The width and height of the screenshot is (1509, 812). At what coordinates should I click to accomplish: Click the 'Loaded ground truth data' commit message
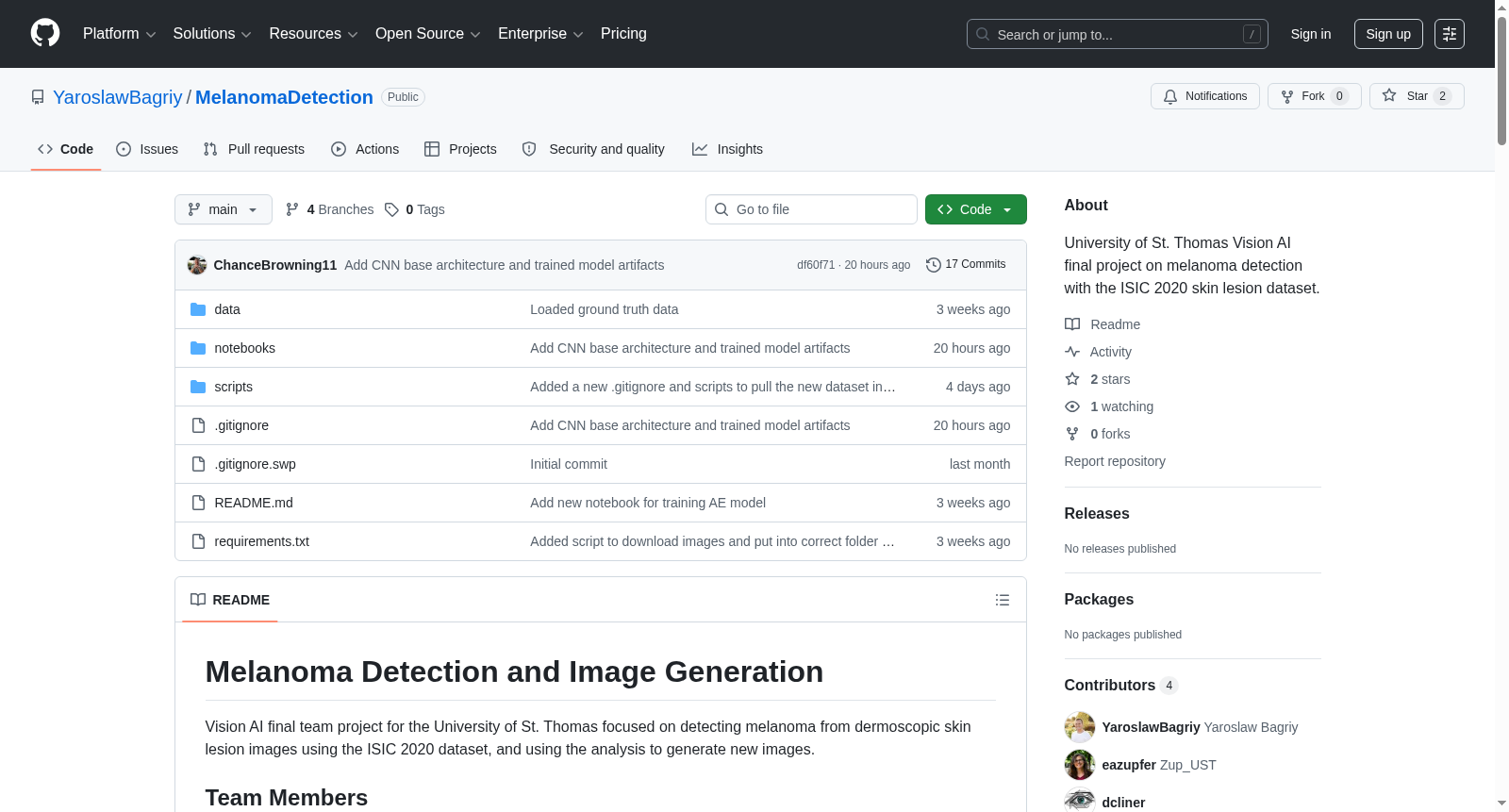[605, 309]
